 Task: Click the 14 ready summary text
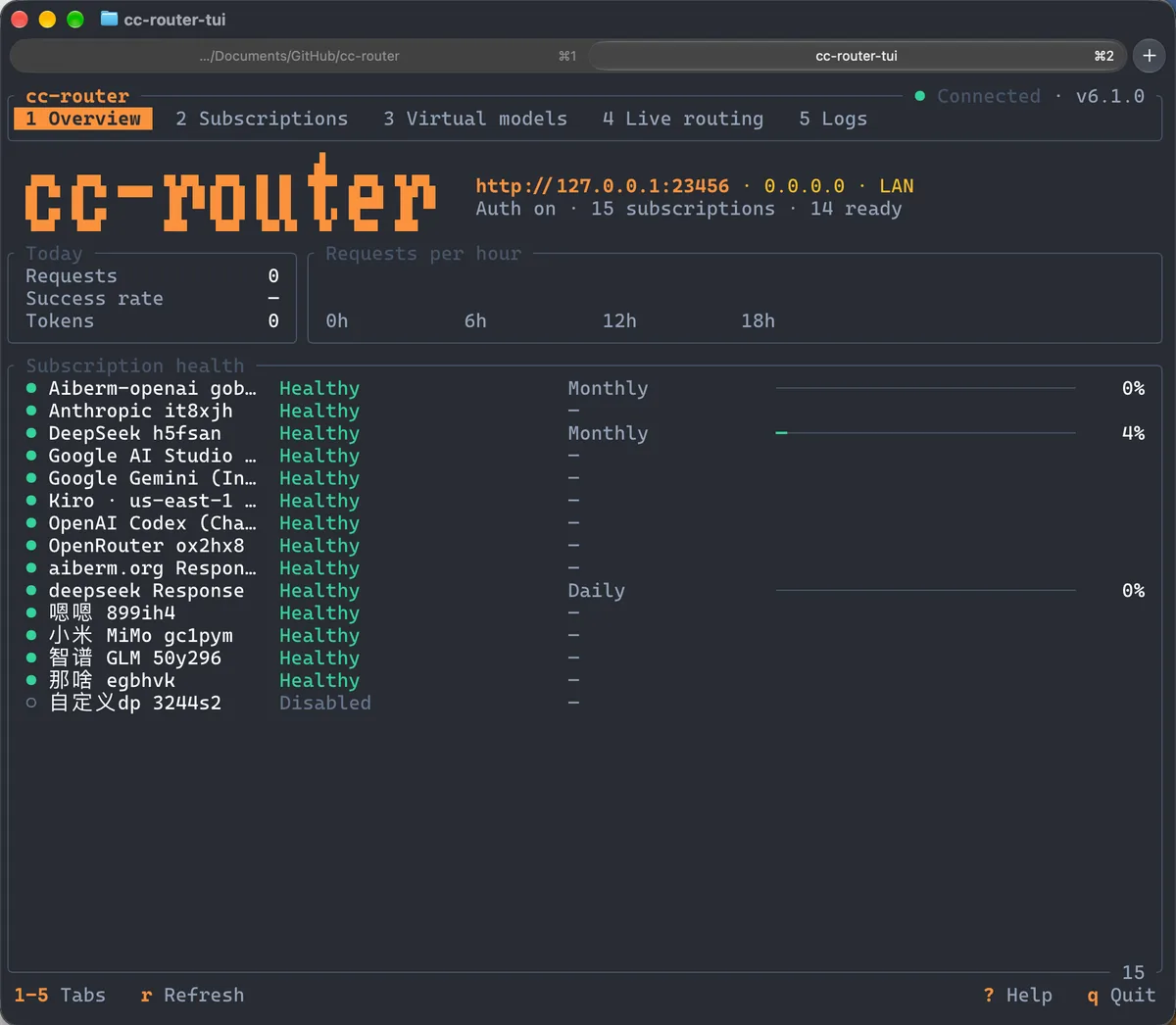(x=856, y=209)
